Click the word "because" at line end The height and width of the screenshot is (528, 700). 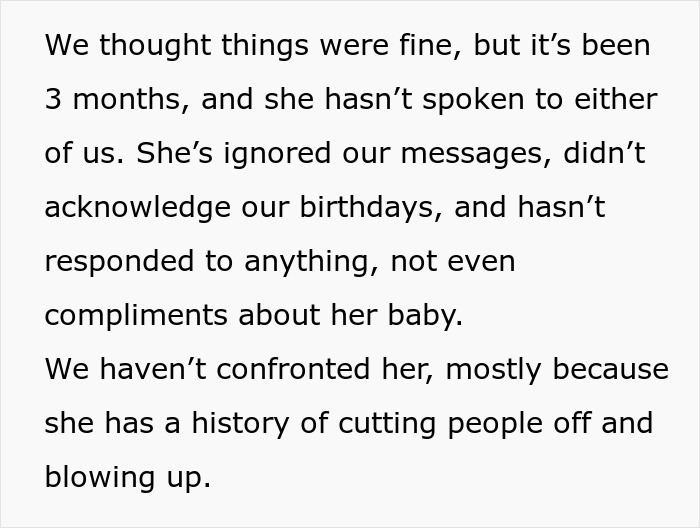[611, 370]
